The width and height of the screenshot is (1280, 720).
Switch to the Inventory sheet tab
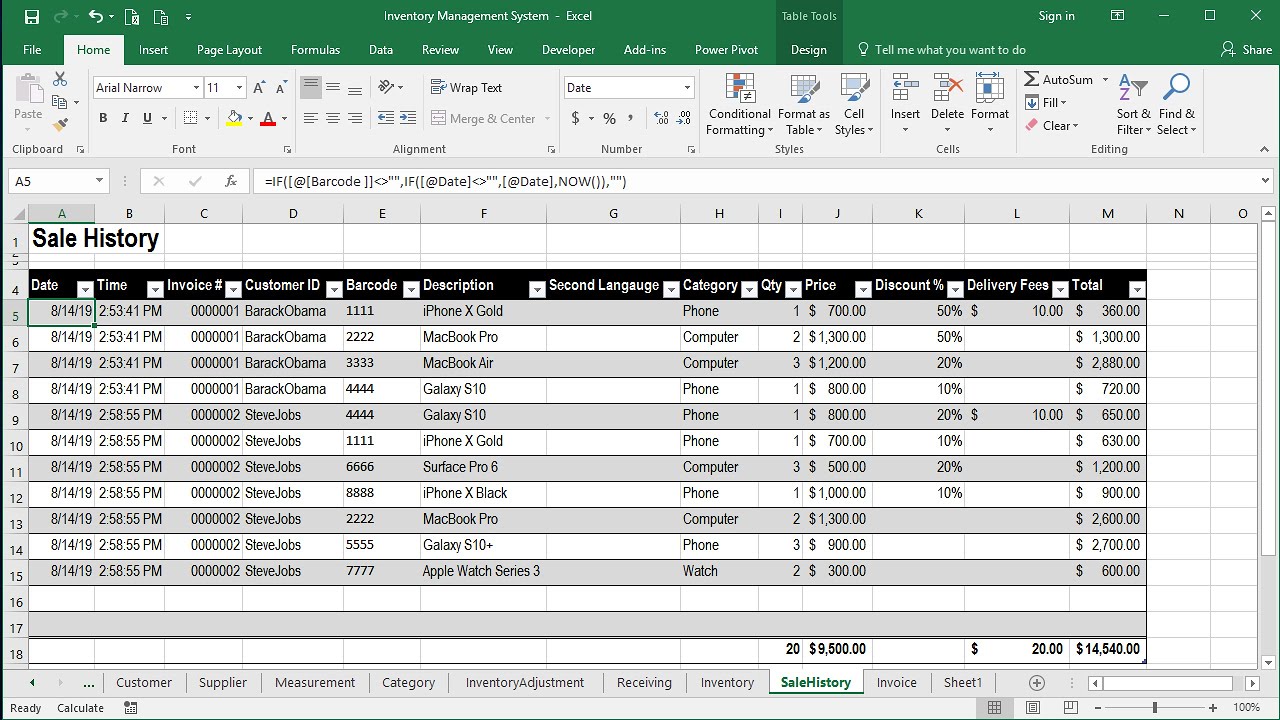coord(727,682)
